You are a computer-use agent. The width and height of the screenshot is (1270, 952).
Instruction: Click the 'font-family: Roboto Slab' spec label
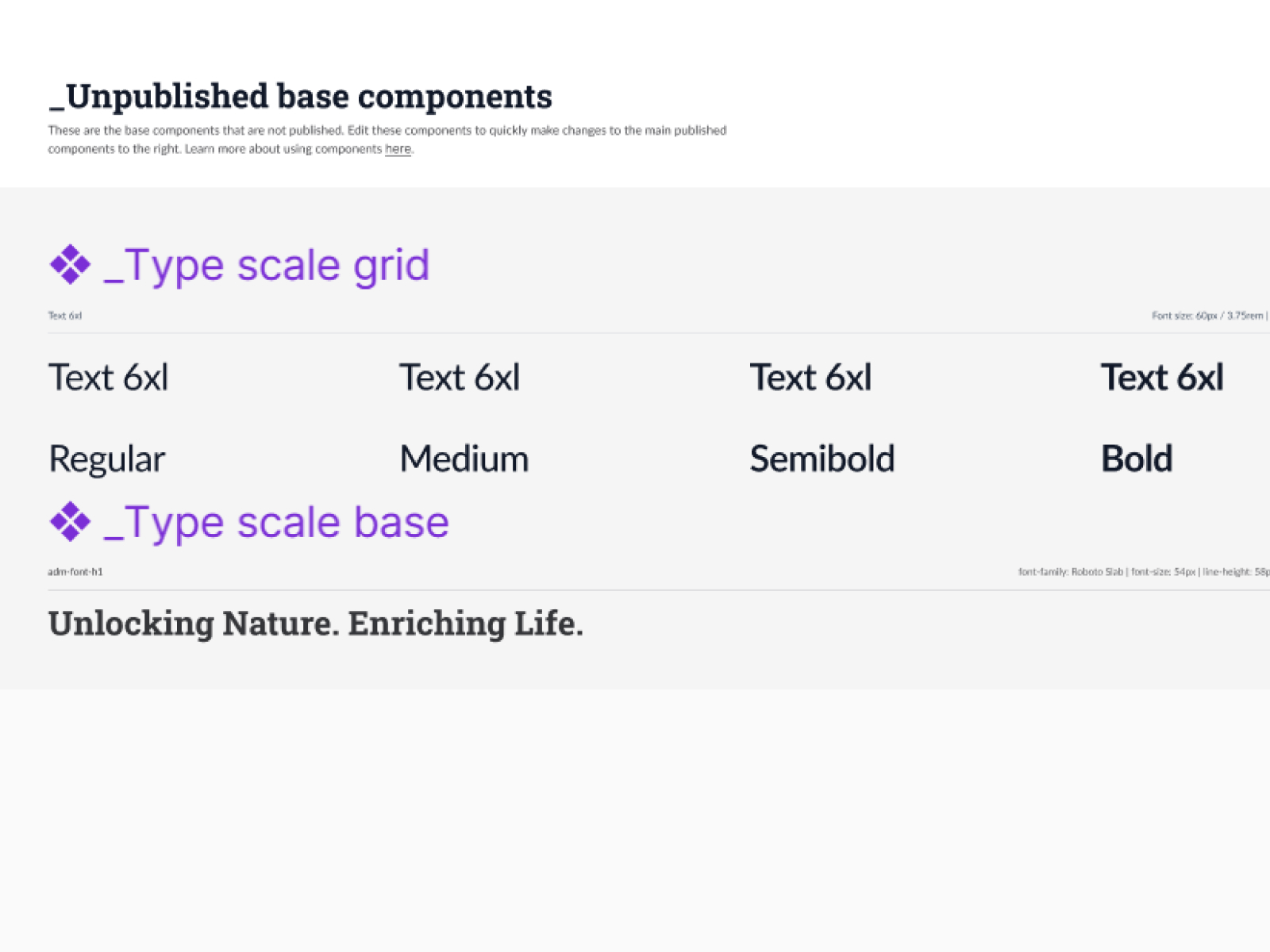[1071, 572]
